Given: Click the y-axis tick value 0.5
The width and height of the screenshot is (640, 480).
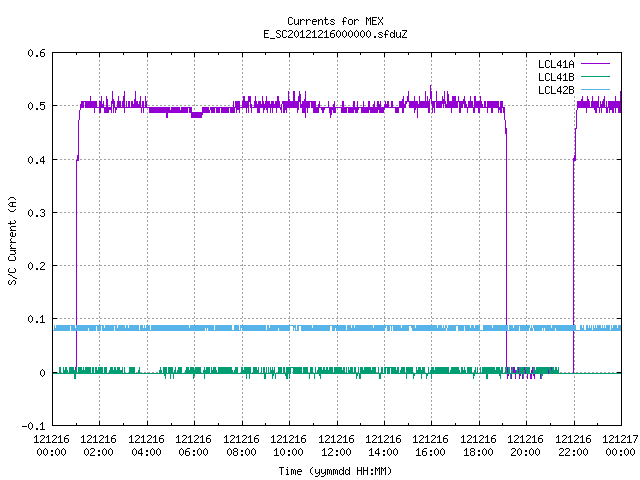Looking at the screenshot, I should pos(36,106).
